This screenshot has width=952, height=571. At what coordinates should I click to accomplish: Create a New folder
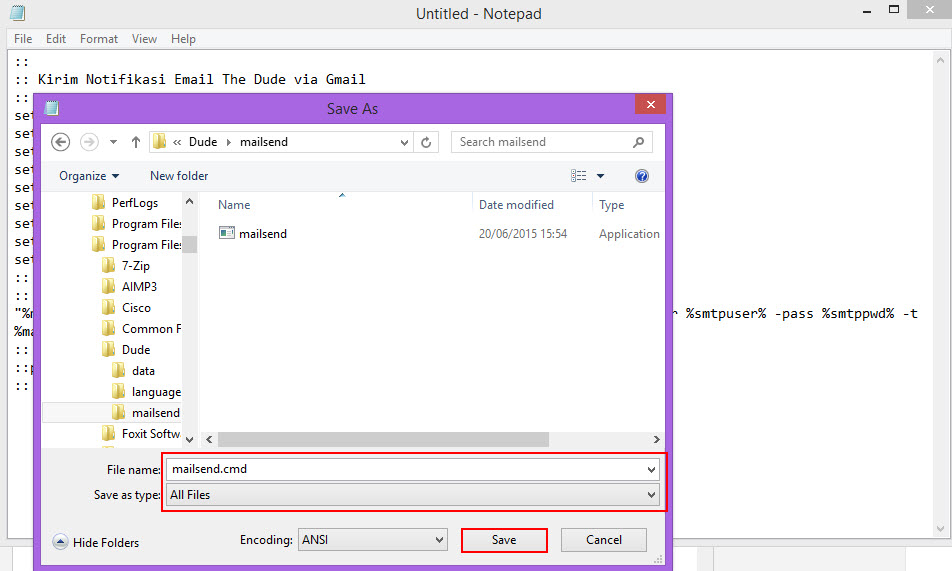tap(179, 176)
